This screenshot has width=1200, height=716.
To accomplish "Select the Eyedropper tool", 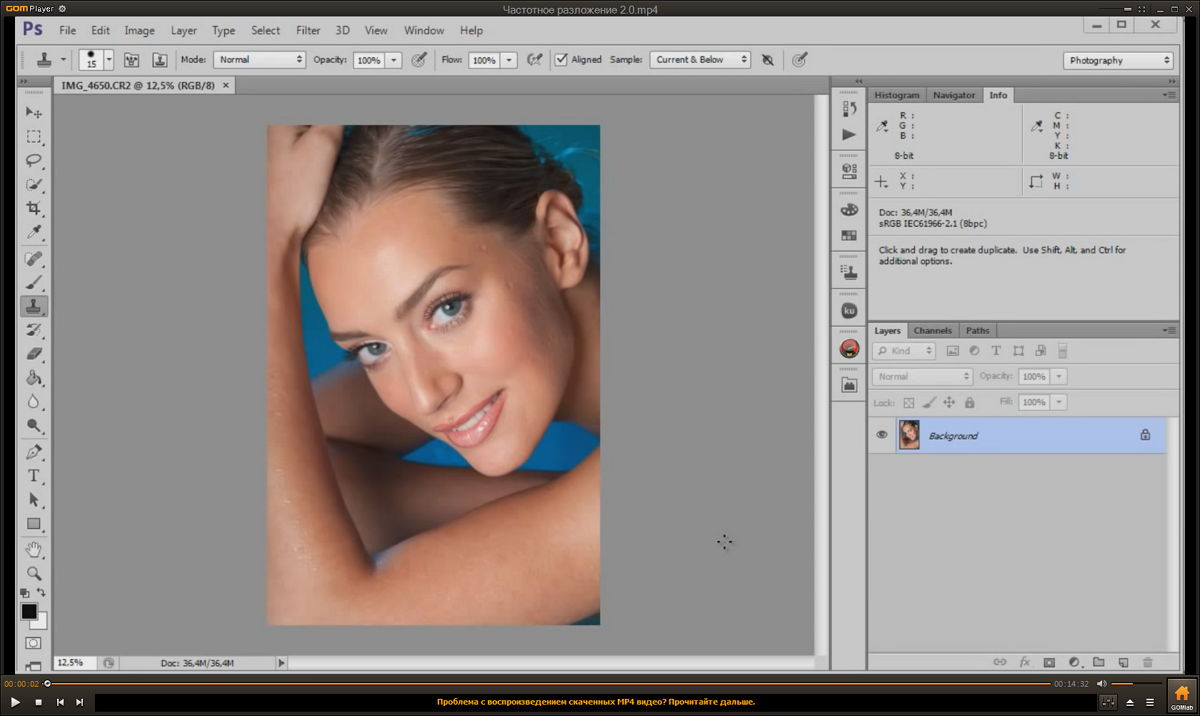I will (x=34, y=233).
